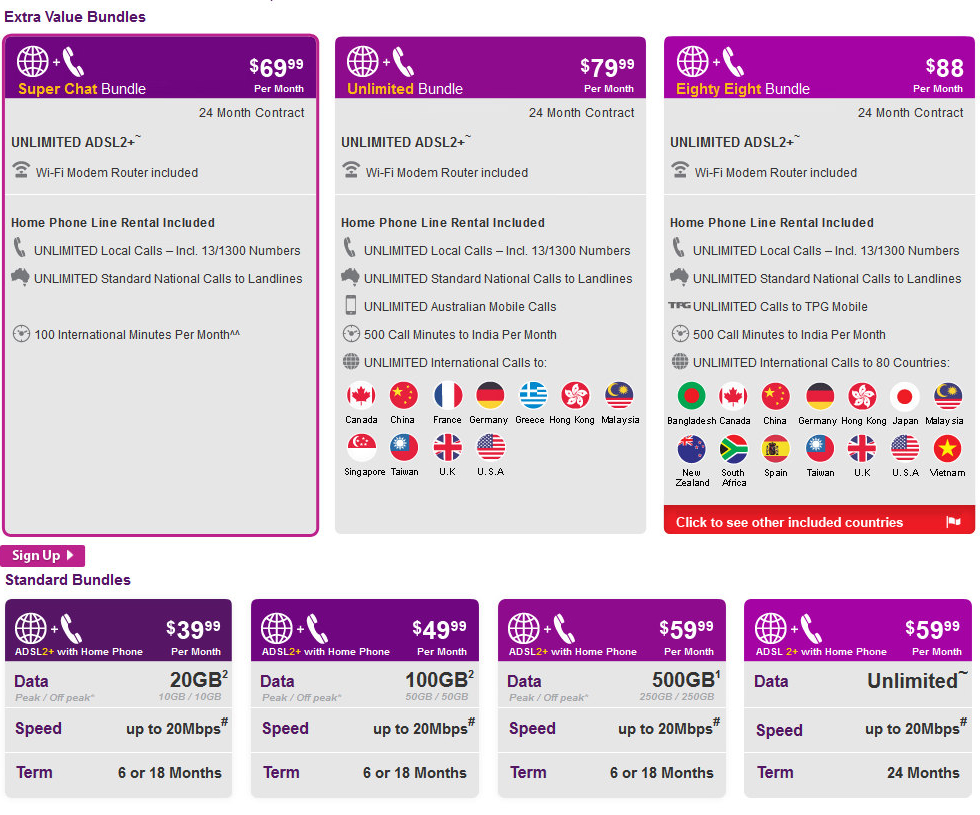Viewport: 980px width, 815px height.
Task: Click the 100GB data value
Action: point(439,679)
